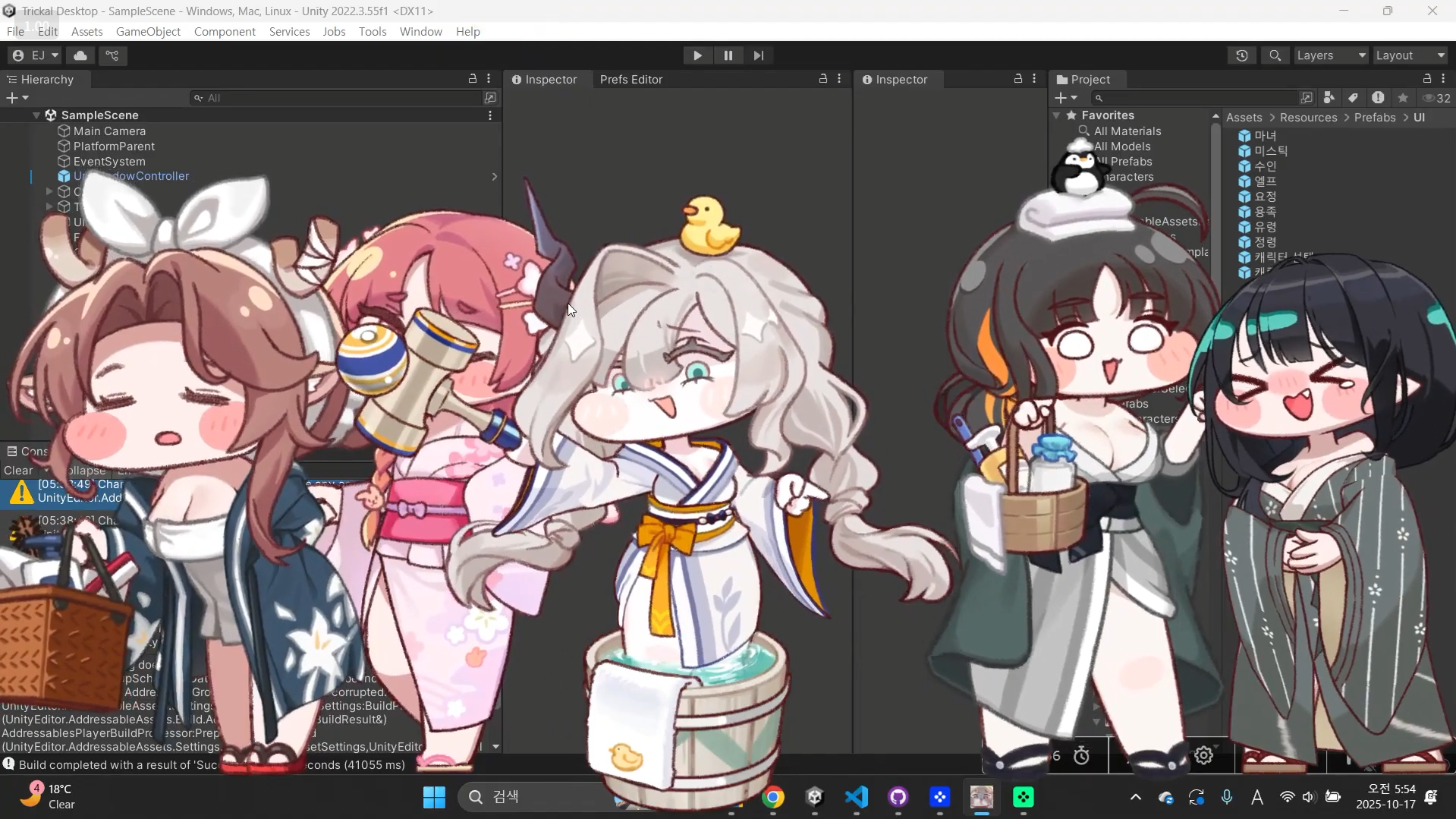Open Unity Cloud services icon
Viewport: 1456px width, 819px height.
(x=80, y=55)
